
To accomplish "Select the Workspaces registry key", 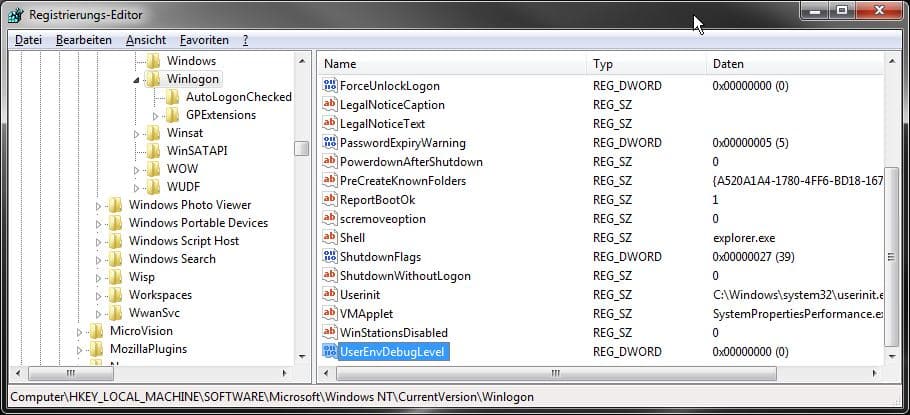I will pos(160,295).
